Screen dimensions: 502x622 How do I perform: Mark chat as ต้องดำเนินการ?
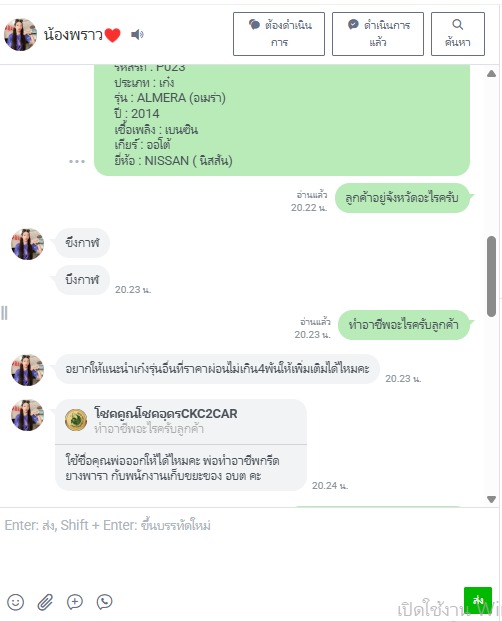tap(279, 34)
